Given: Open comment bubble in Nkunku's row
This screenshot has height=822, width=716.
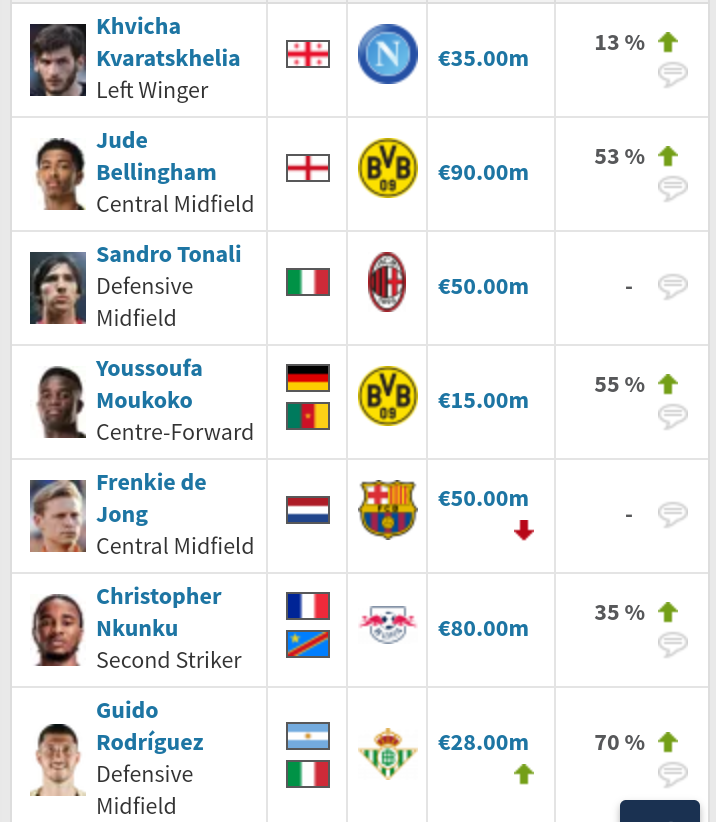Looking at the screenshot, I should [x=672, y=644].
